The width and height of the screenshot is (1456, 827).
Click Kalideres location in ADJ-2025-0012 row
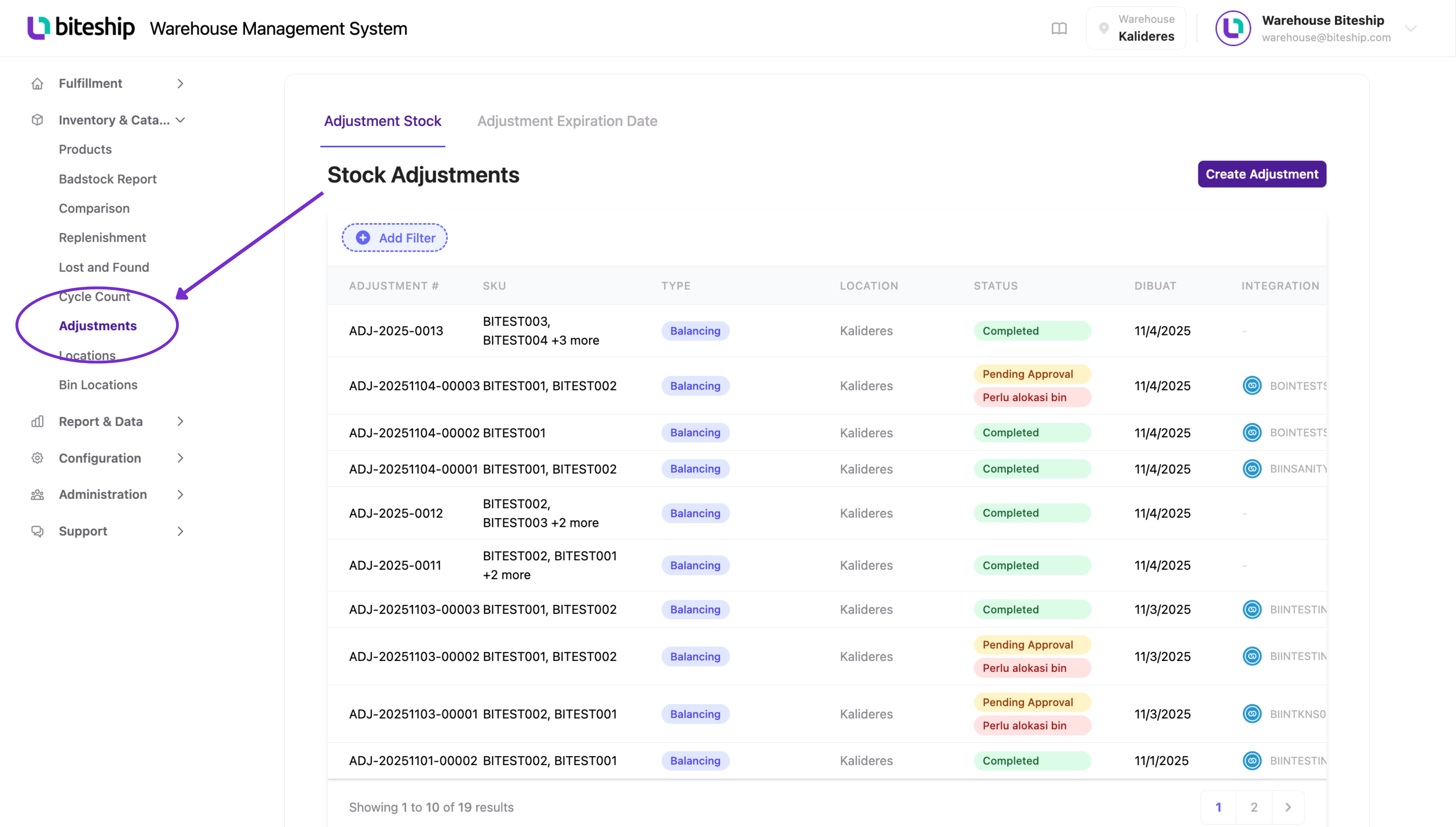pos(866,513)
